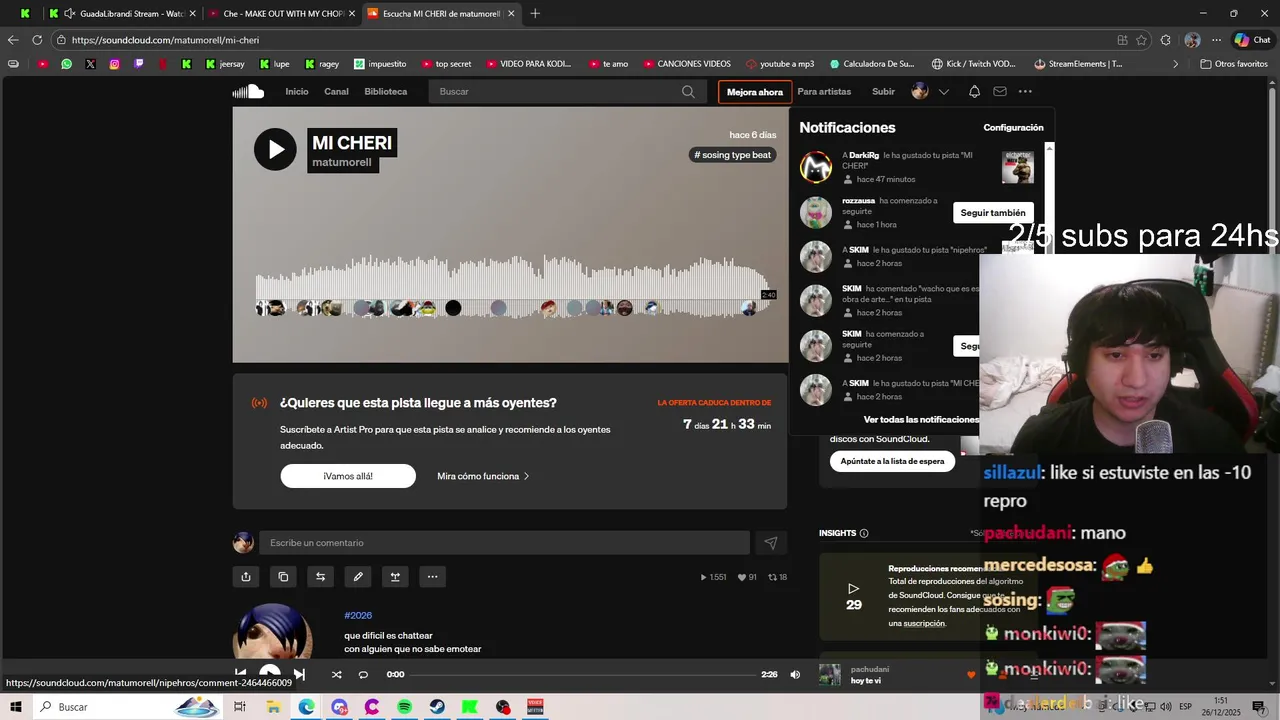Image resolution: width=1280 pixels, height=720 pixels.
Task: View the 91 likes count
Action: coord(747,577)
